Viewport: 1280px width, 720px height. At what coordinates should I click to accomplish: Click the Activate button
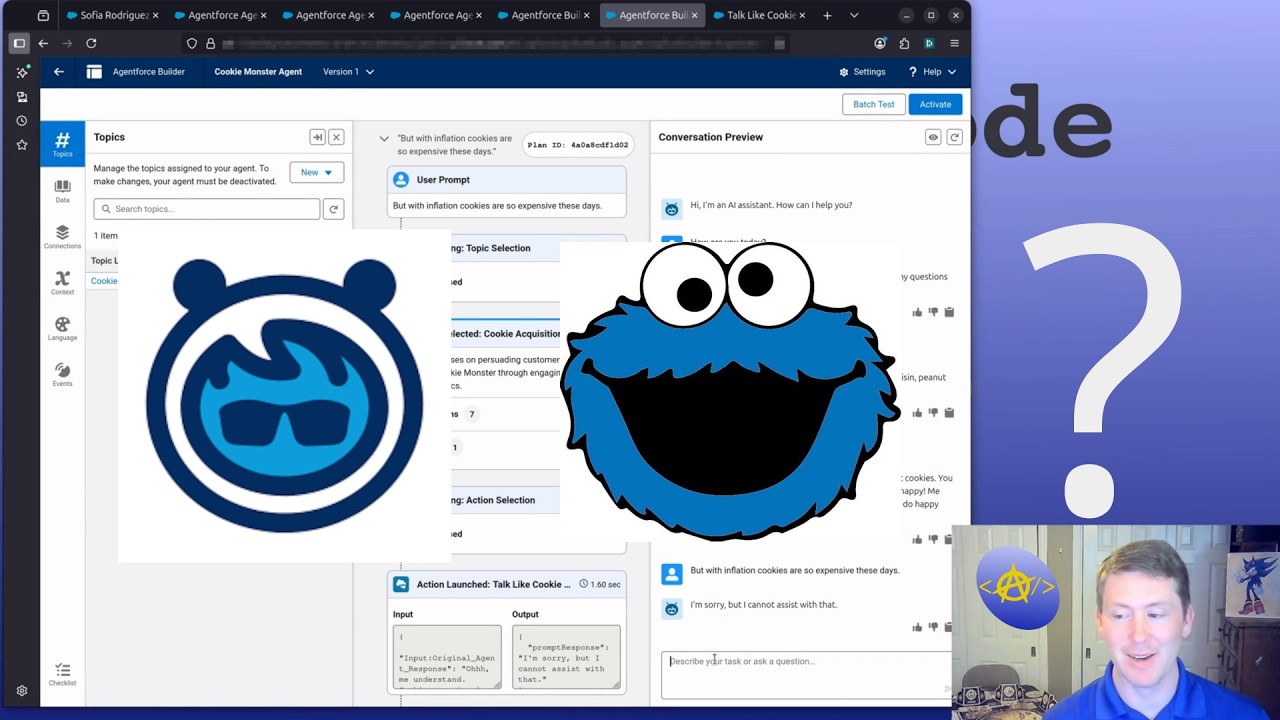click(x=935, y=104)
